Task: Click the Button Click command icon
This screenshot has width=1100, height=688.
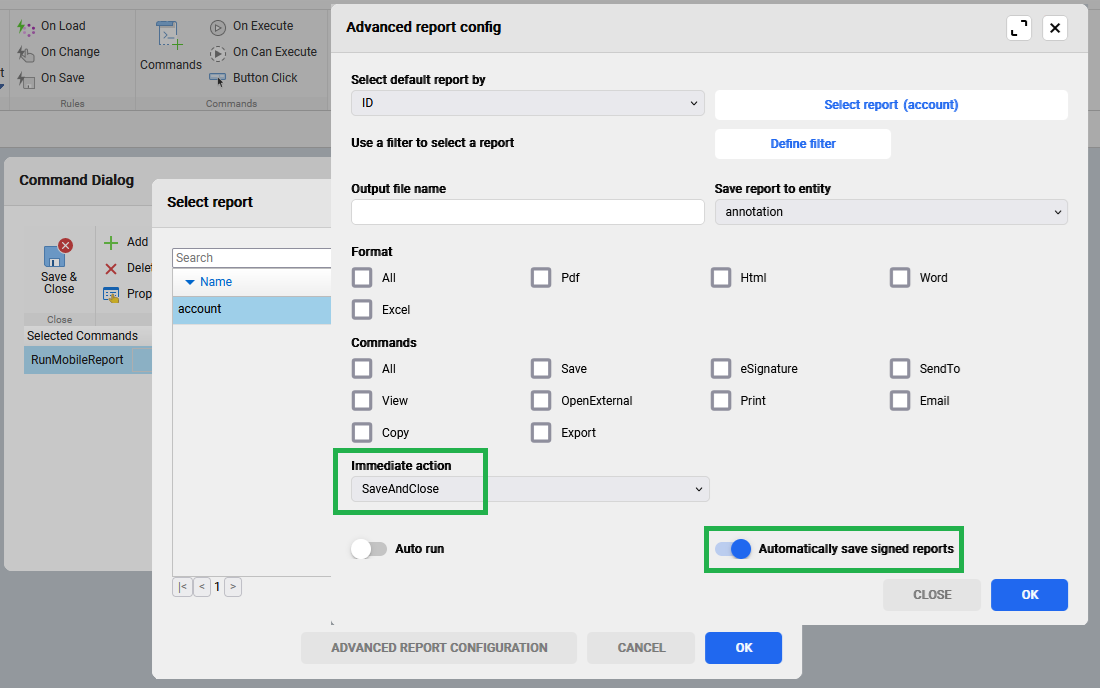Action: click(218, 79)
